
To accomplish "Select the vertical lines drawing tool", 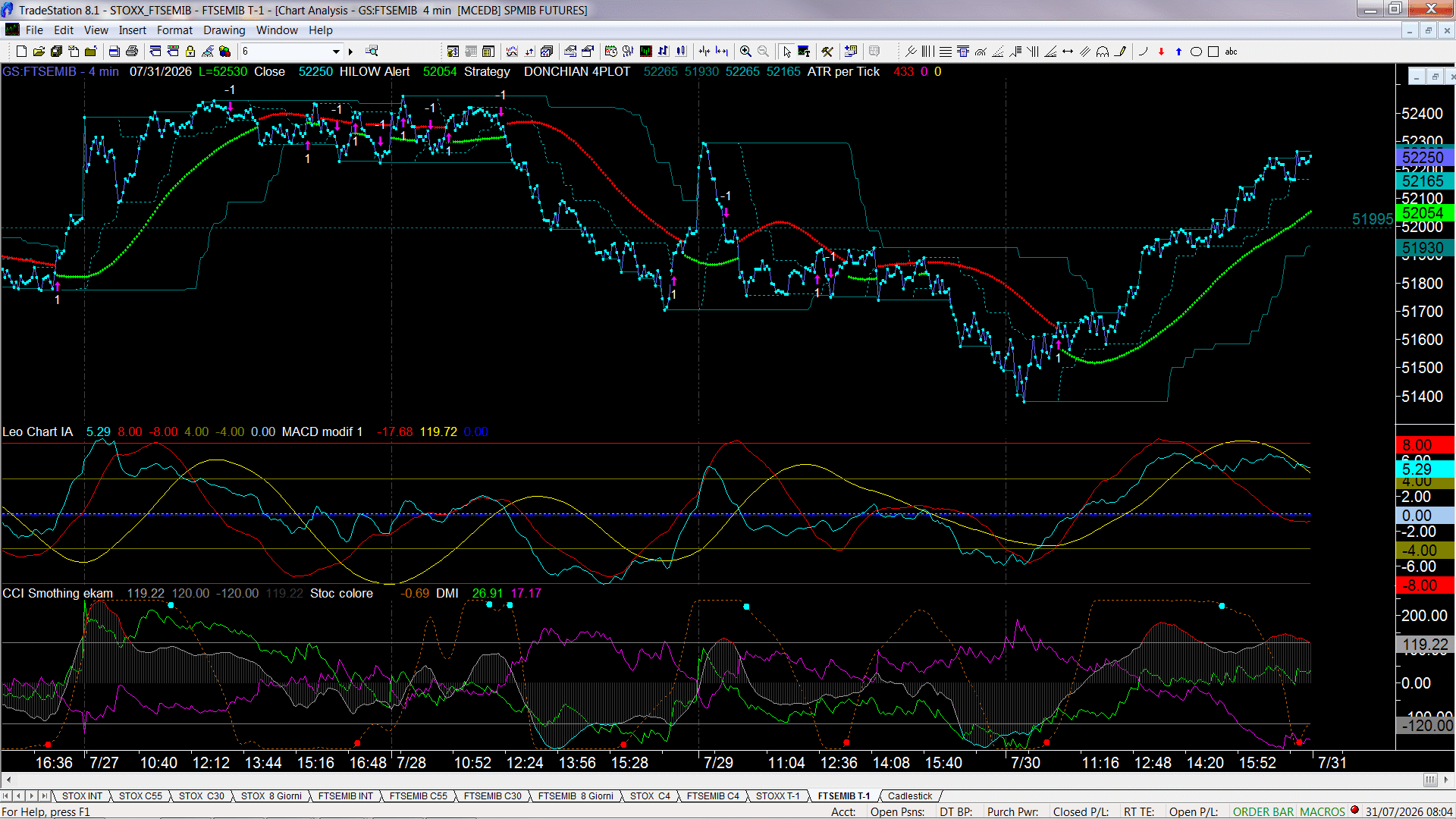I will (927, 52).
